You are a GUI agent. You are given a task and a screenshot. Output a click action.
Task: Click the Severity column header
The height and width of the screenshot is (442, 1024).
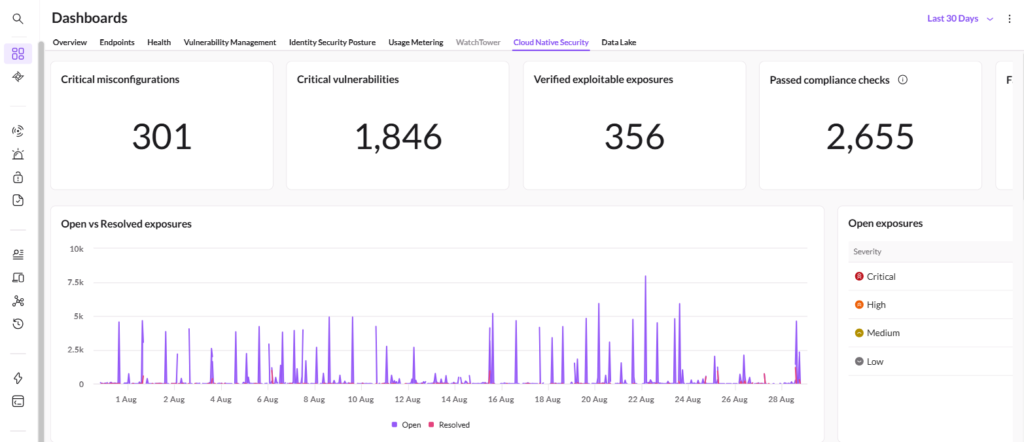[867, 251]
